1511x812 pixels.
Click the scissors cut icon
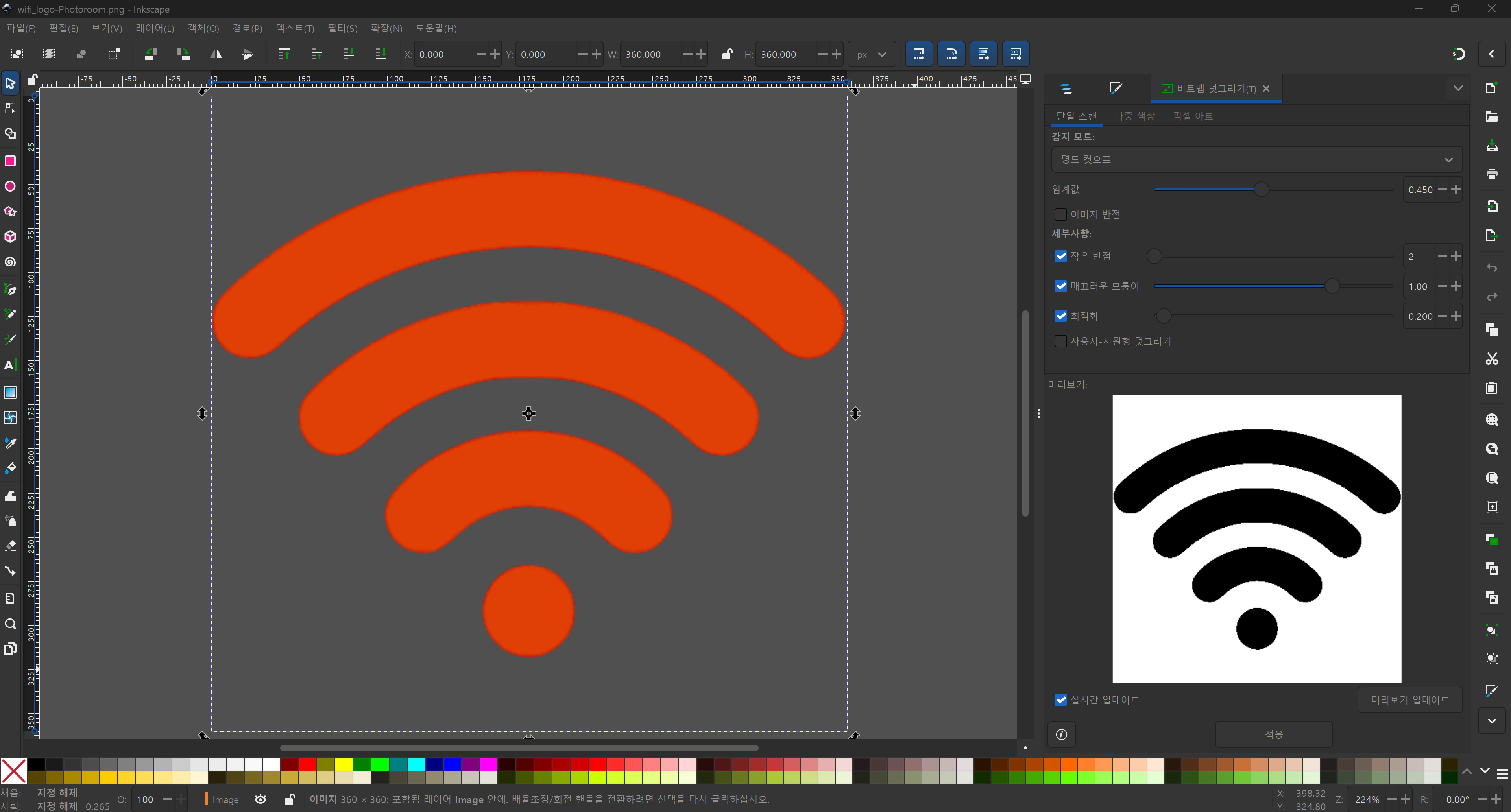click(1492, 359)
